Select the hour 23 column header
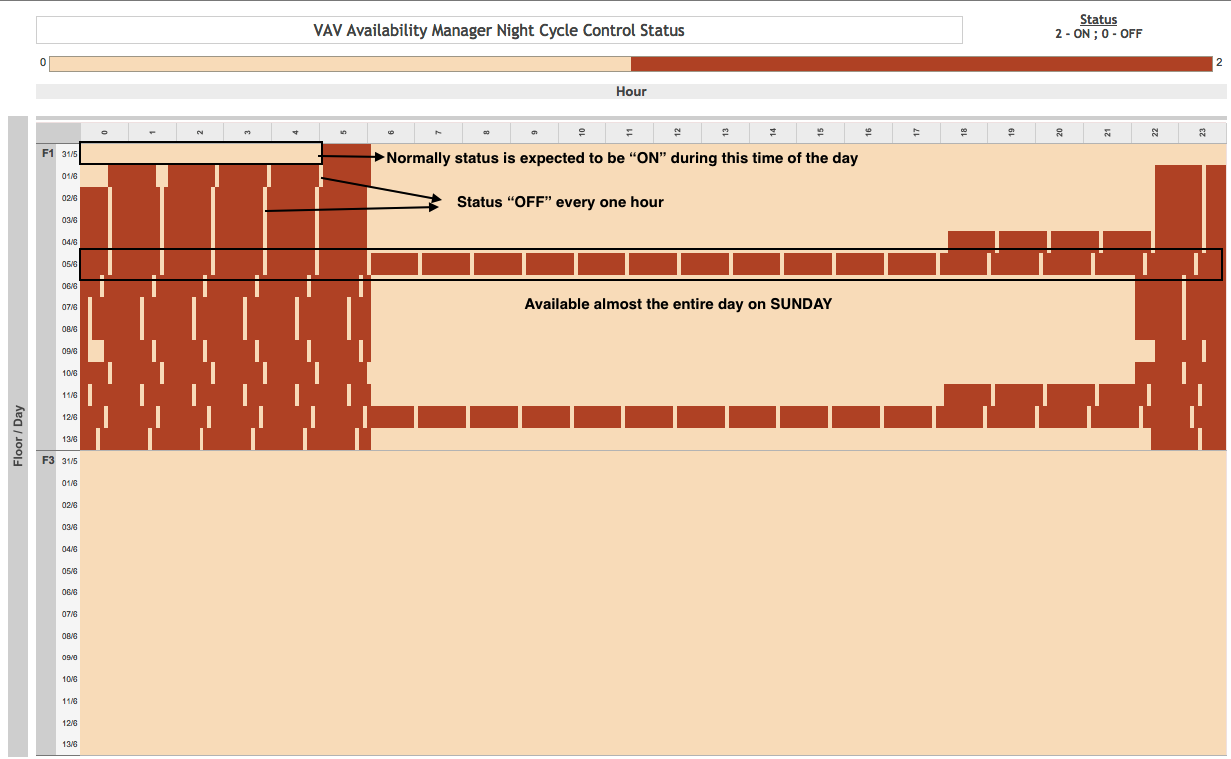This screenshot has height=759, width=1231. [1202, 132]
